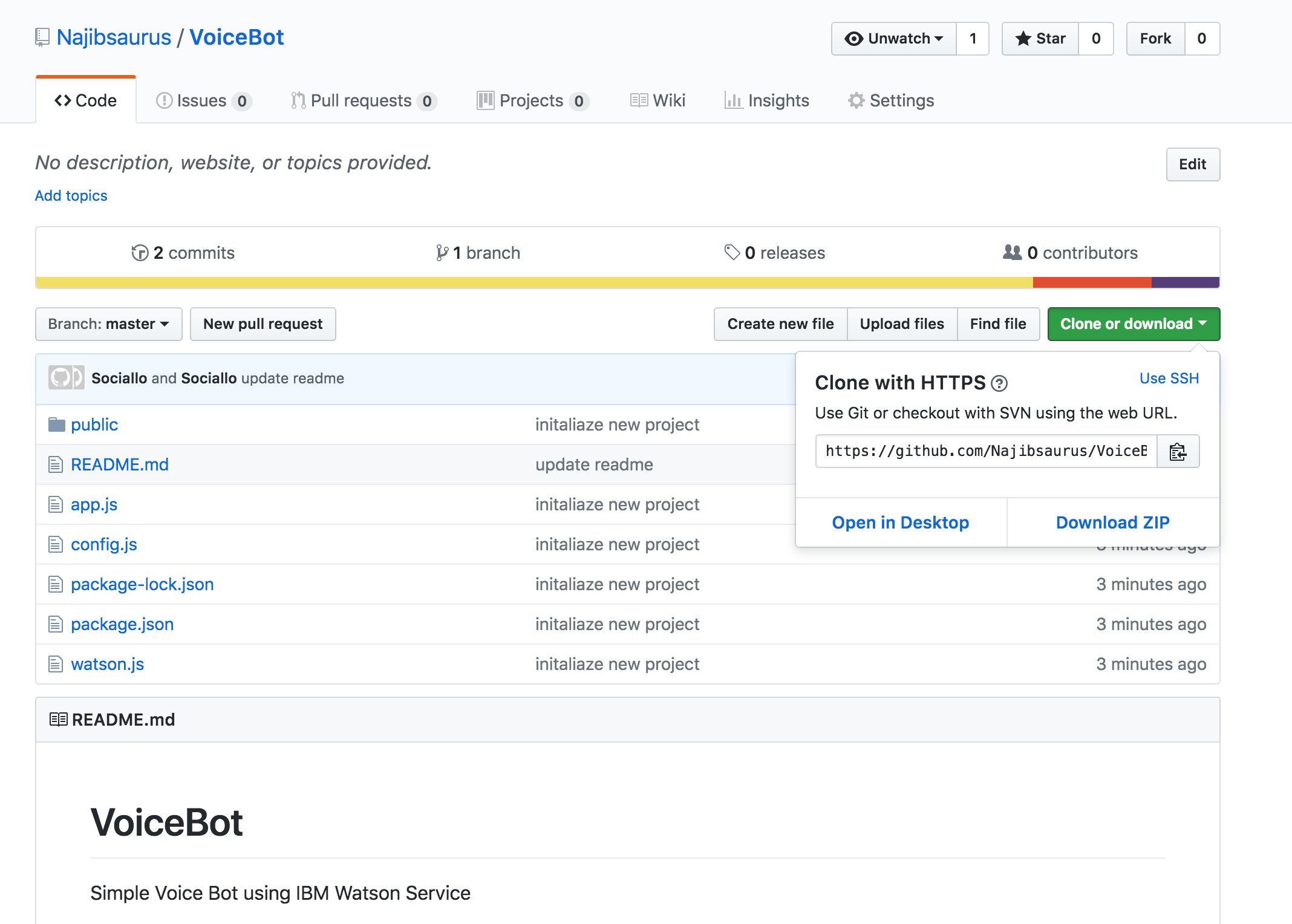Click the purple language bar segment
Viewport: 1292px width, 924px height.
coord(1186,282)
